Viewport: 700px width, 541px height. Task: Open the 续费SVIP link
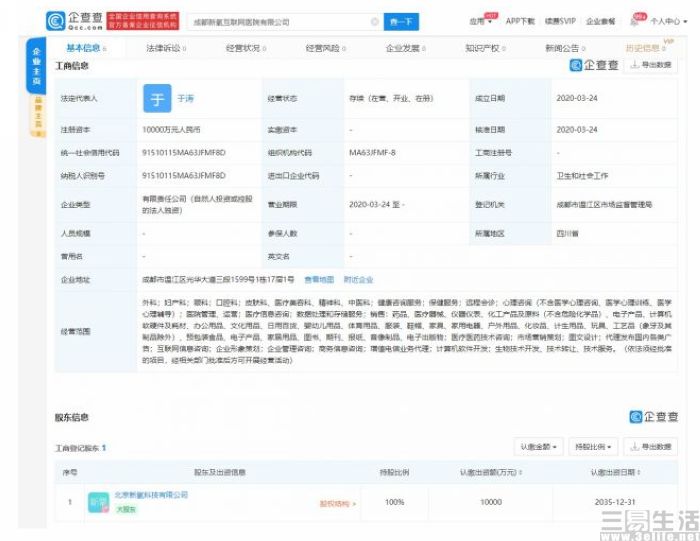pyautogui.click(x=560, y=21)
